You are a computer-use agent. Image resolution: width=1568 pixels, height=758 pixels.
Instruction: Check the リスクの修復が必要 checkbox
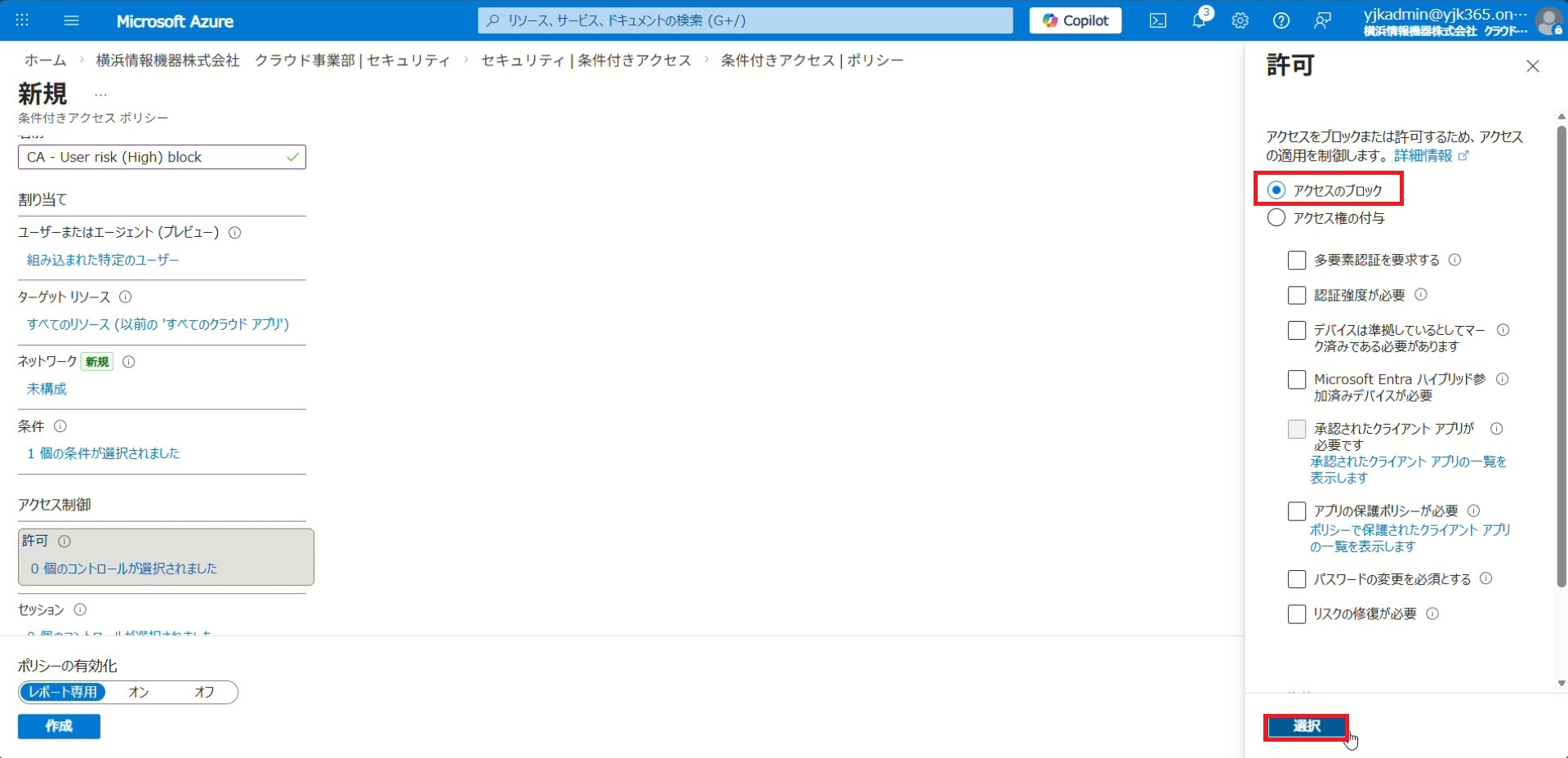(1296, 614)
